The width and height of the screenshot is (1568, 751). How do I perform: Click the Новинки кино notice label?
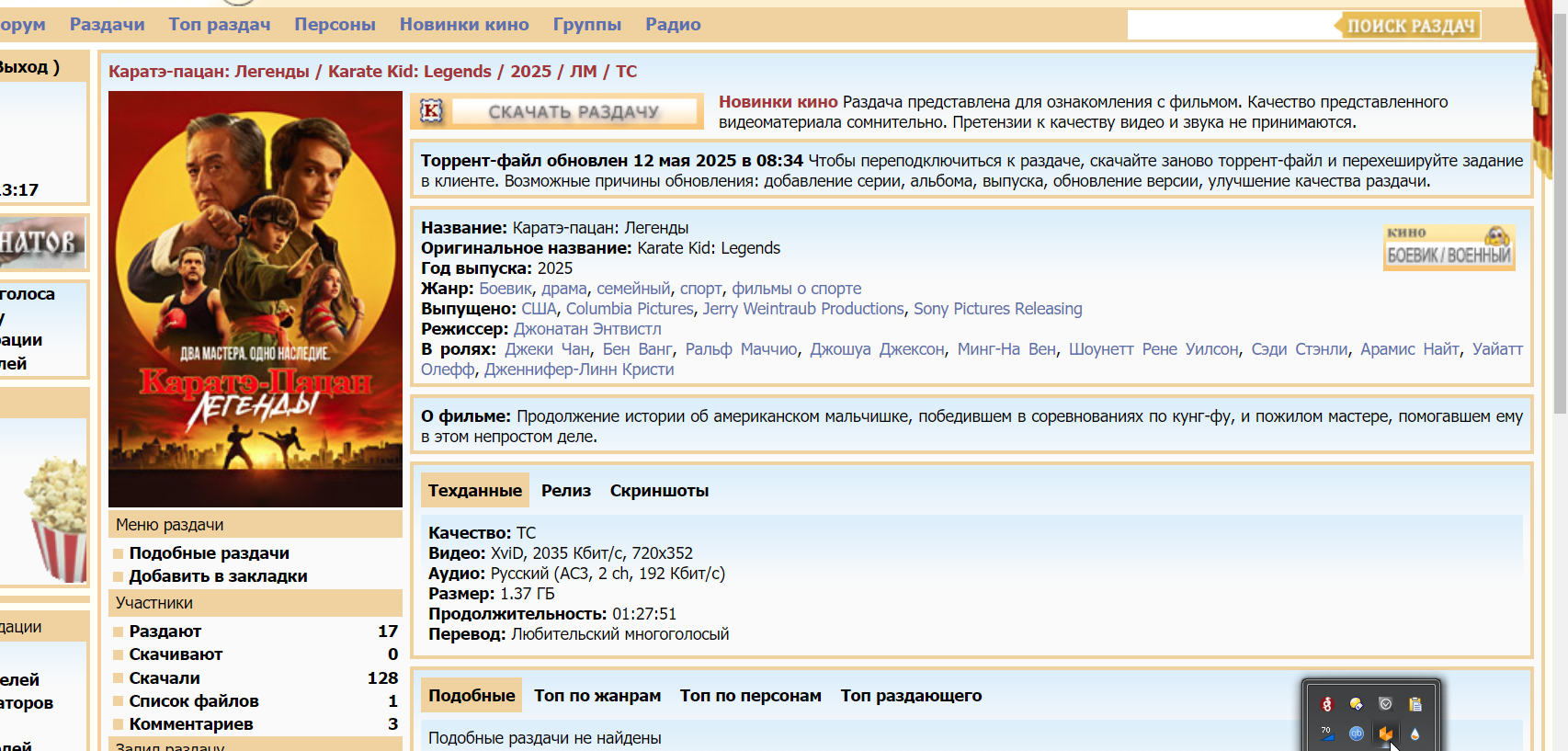[x=778, y=102]
